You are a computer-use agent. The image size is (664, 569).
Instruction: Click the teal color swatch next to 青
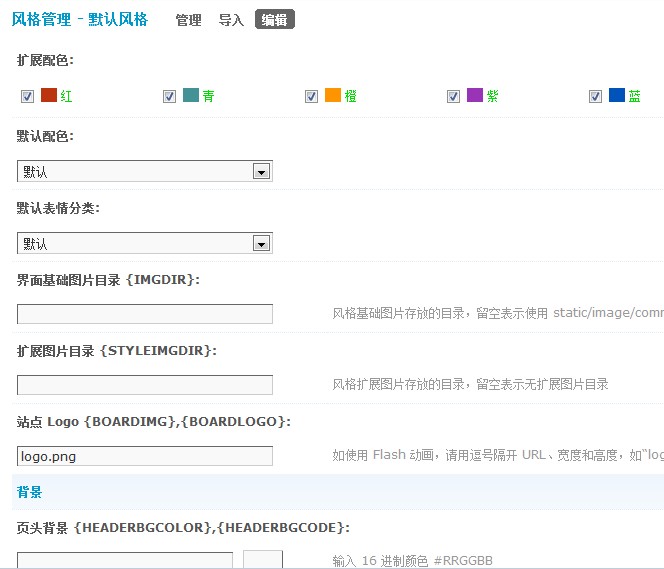coord(191,95)
